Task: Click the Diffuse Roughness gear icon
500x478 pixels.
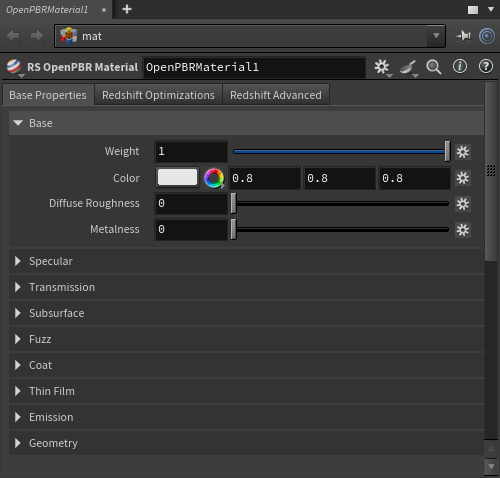Action: point(463,204)
